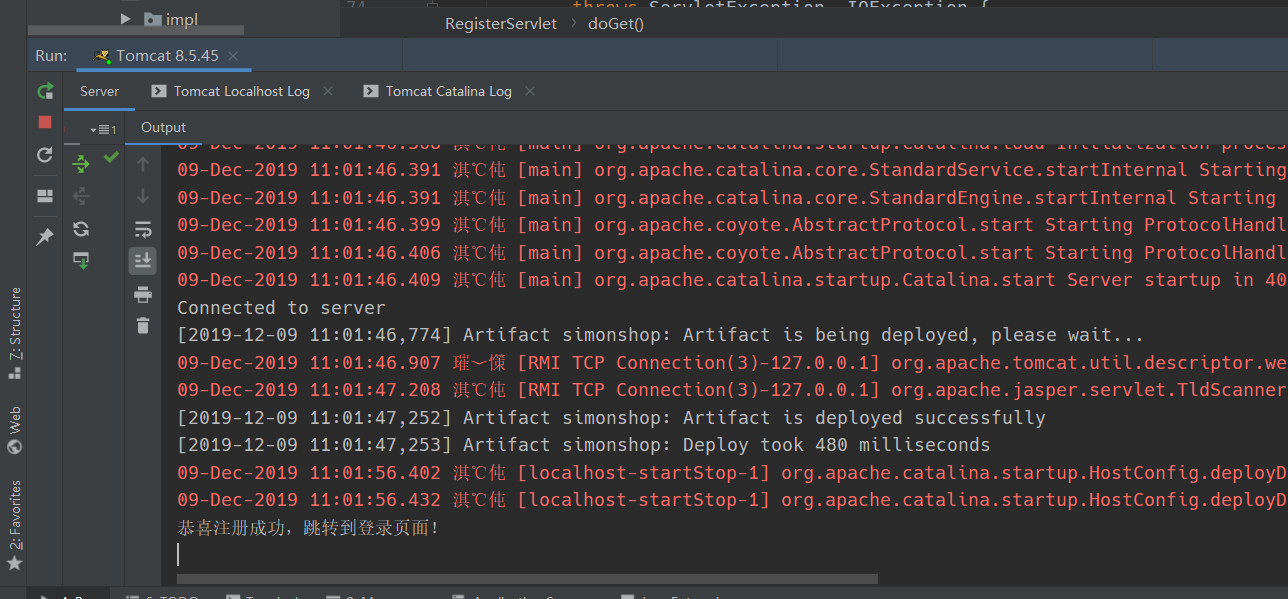Click the Favorites star icon
The width and height of the screenshot is (1288, 599).
pyautogui.click(x=14, y=564)
